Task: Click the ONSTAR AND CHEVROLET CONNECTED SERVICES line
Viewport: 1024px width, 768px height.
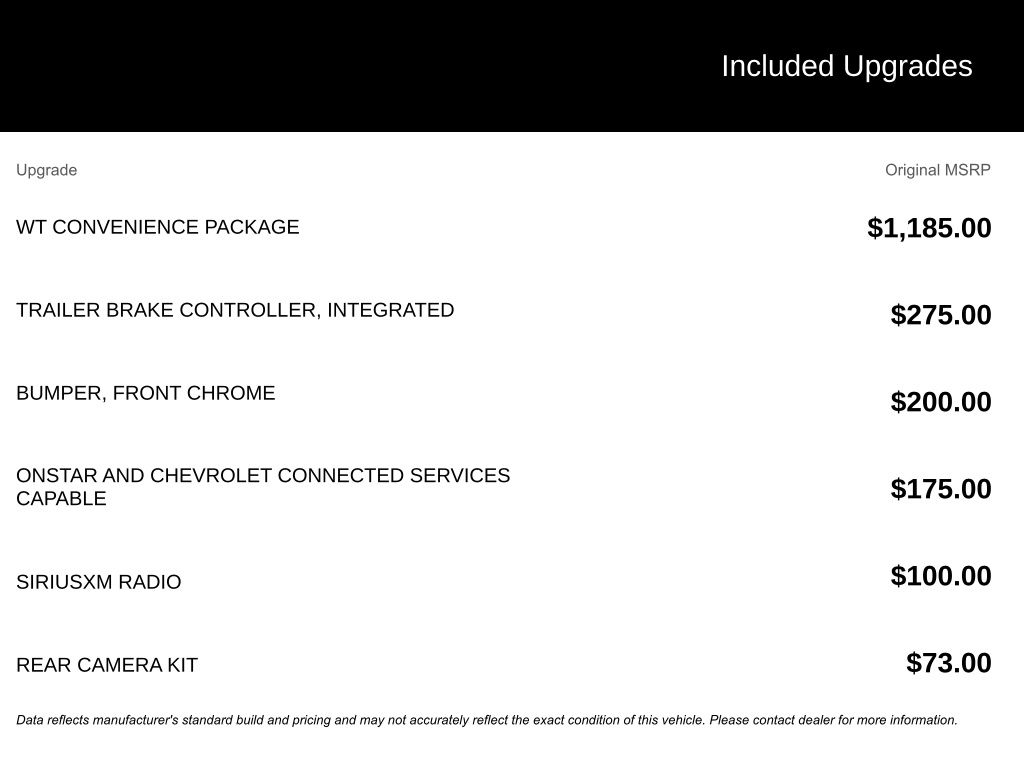Action: click(x=263, y=476)
